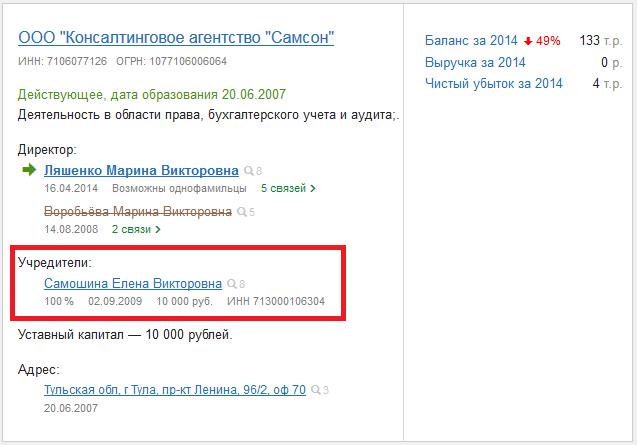Click the search icon next to Воробьёва Марина Викторовна
The width and height of the screenshot is (637, 445).
point(241,212)
